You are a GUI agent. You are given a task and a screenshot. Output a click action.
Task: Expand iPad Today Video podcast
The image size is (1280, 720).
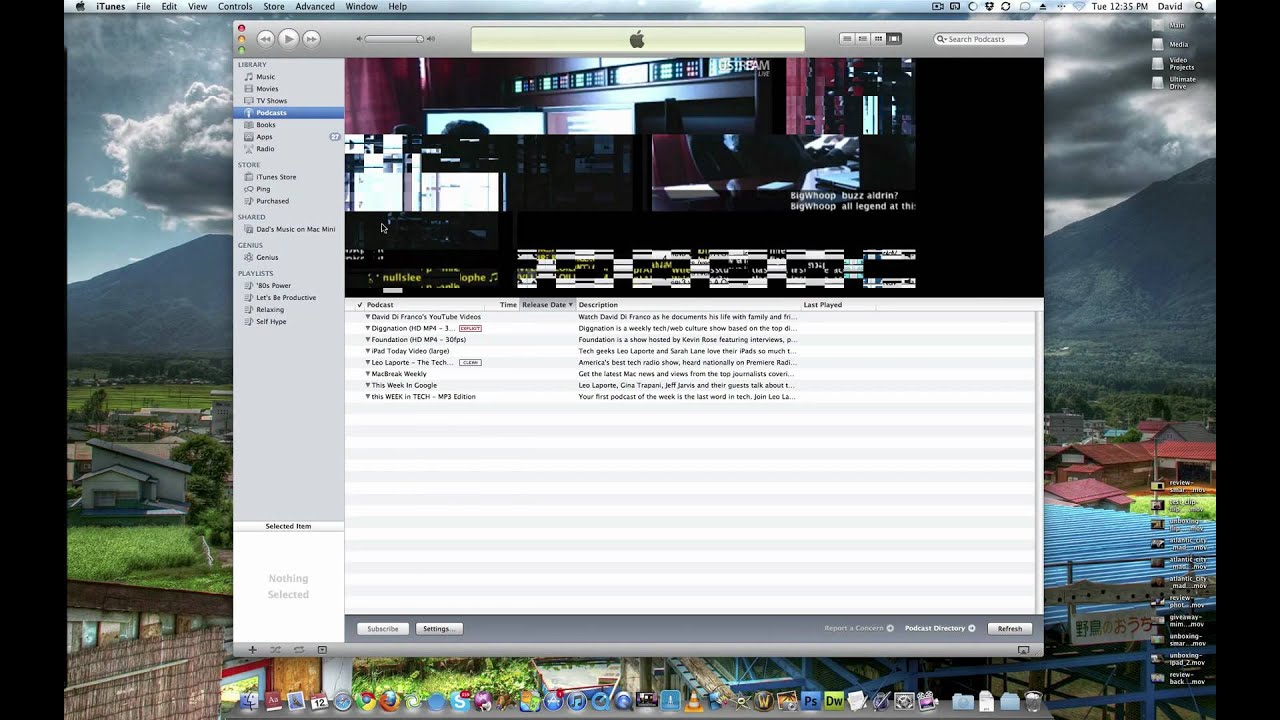(x=368, y=351)
